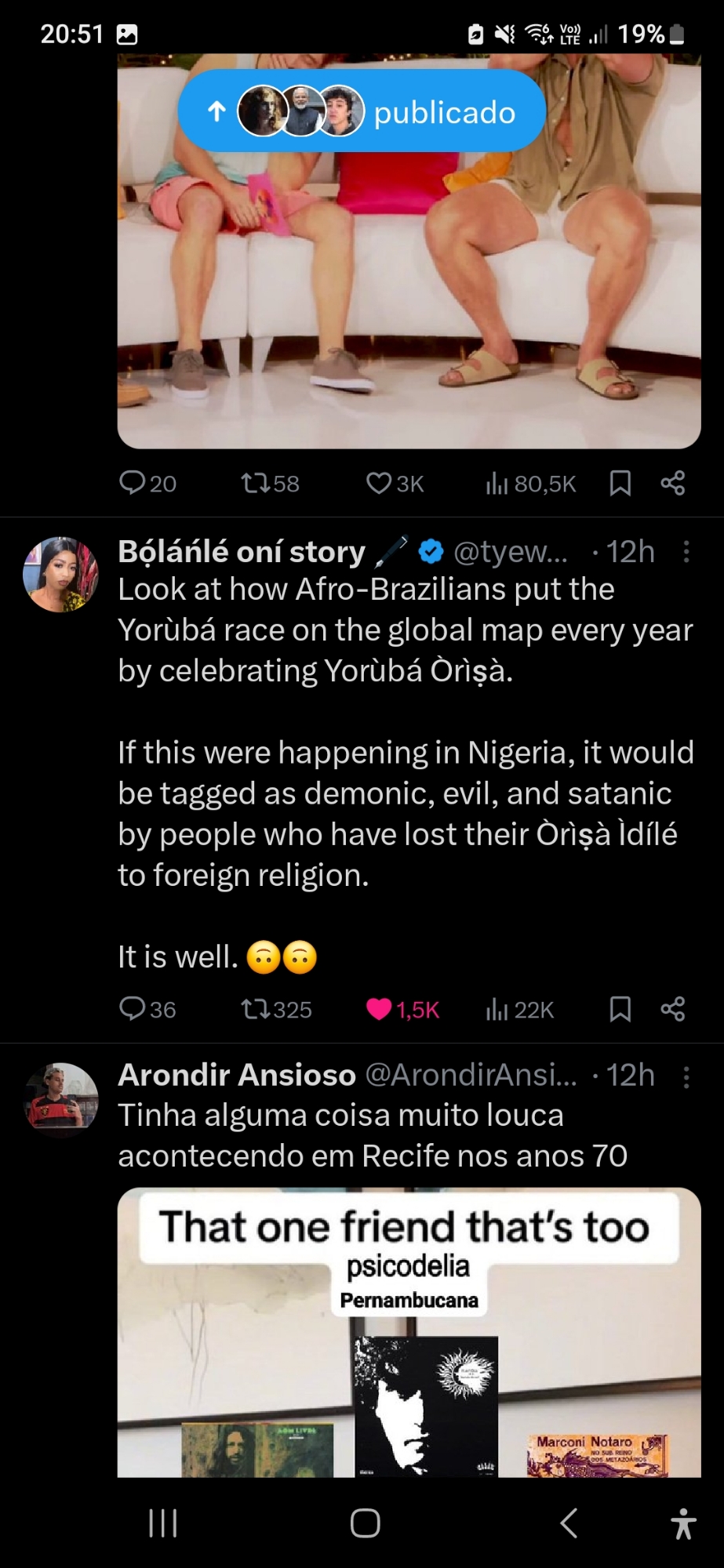Open Bọ́láńlé oní story profile avatar
Viewport: 724px width, 1568px height.
pos(61,574)
